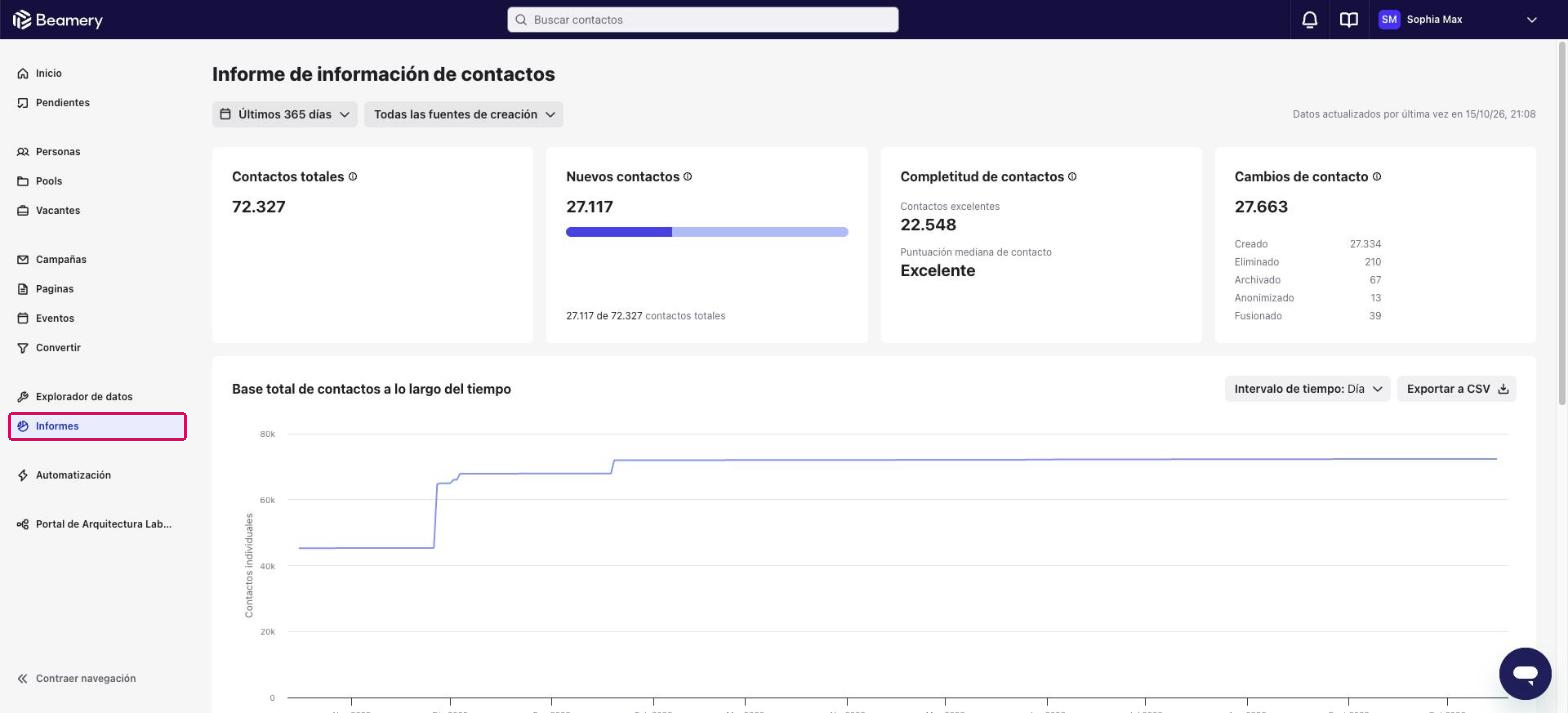Click the Contactos totales value 72.327
Screen dimensions: 1568x713
pos(259,207)
